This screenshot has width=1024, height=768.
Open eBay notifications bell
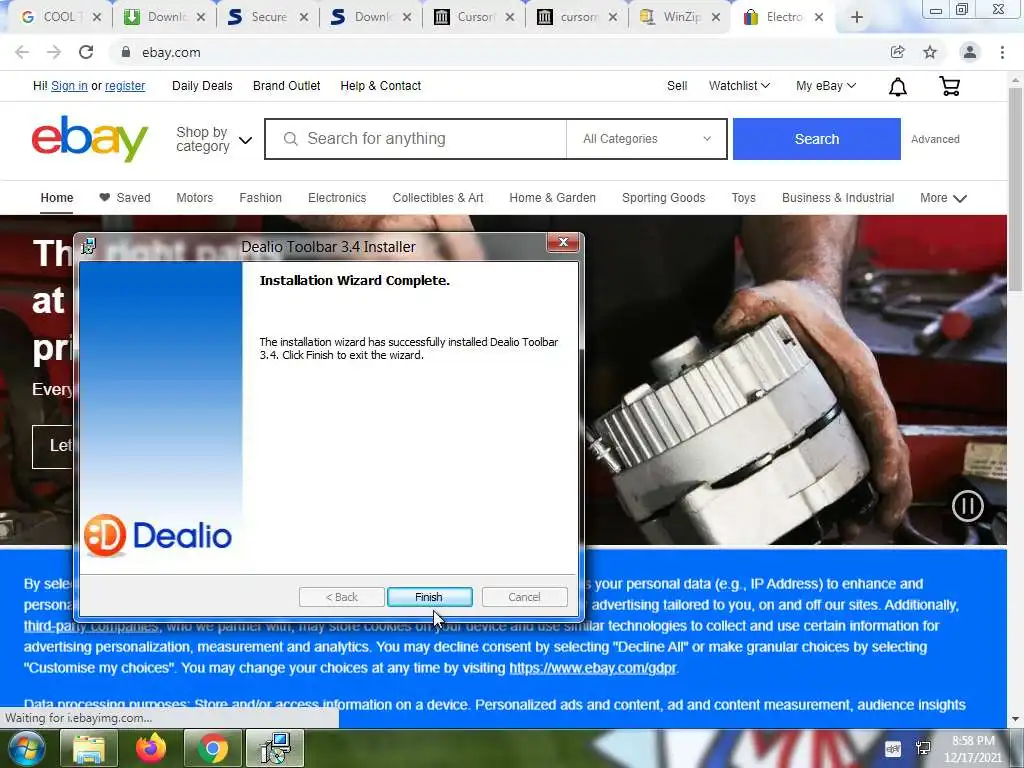coord(898,86)
